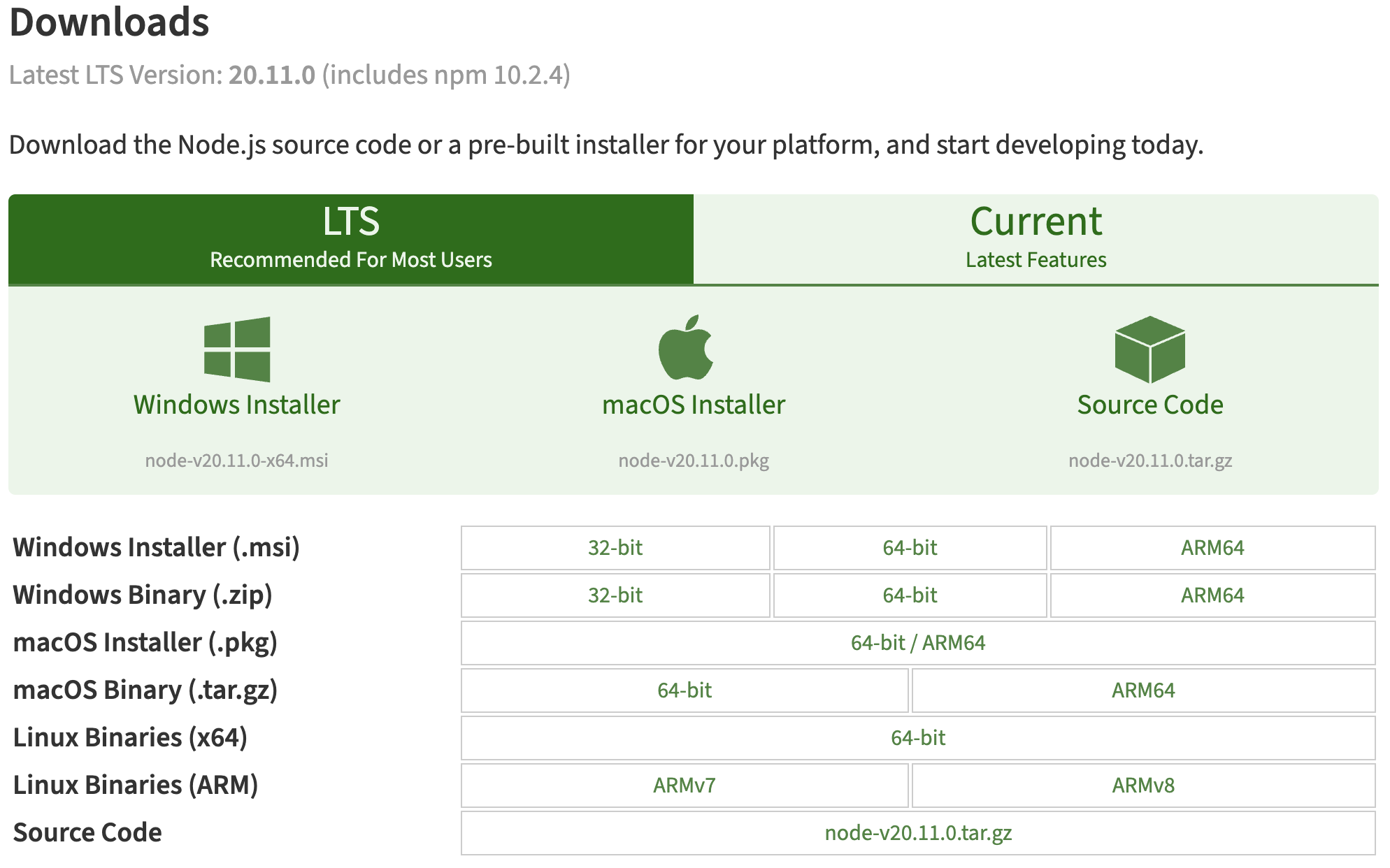Click the Windows logo icon
Image resolution: width=1390 pixels, height=868 pixels.
pyautogui.click(x=237, y=349)
